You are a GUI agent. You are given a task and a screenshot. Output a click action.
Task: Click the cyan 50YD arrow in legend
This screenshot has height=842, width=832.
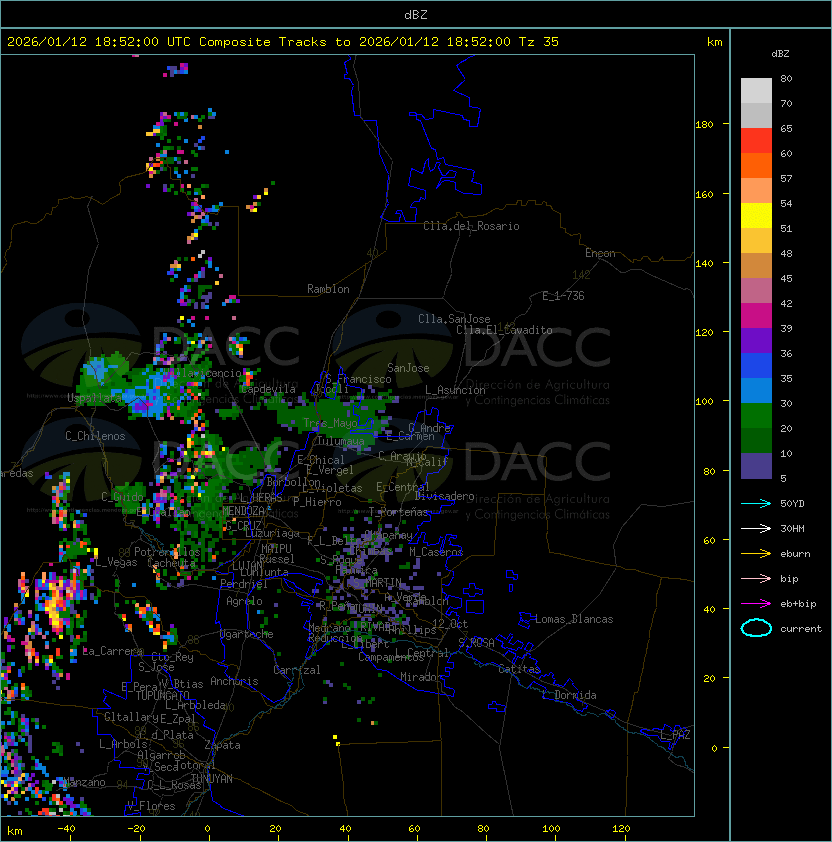point(756,504)
